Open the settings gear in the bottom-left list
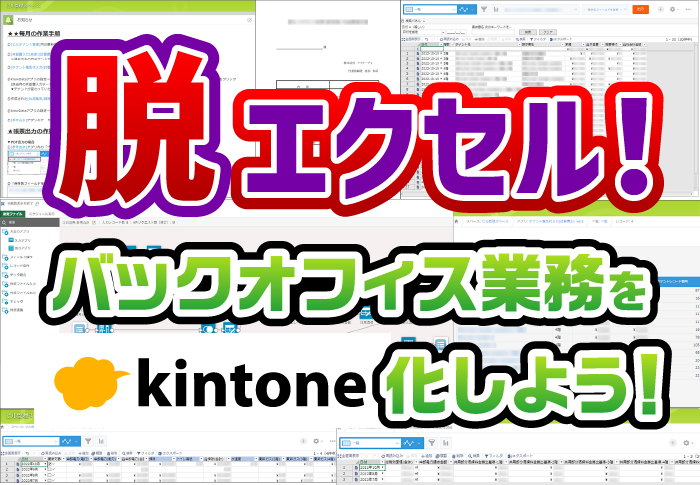Image resolution: width=700 pixels, height=485 pixels. 316,441
